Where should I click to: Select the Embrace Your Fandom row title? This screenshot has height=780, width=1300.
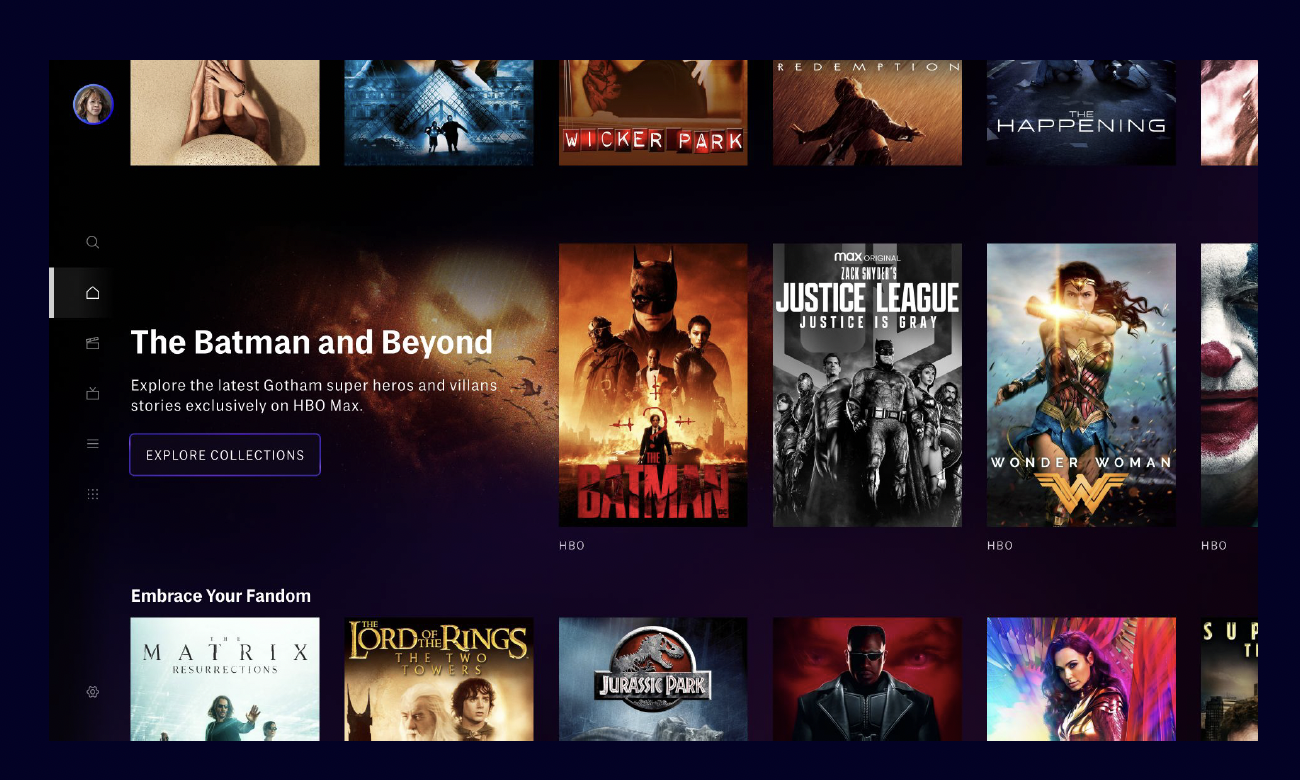click(x=221, y=595)
